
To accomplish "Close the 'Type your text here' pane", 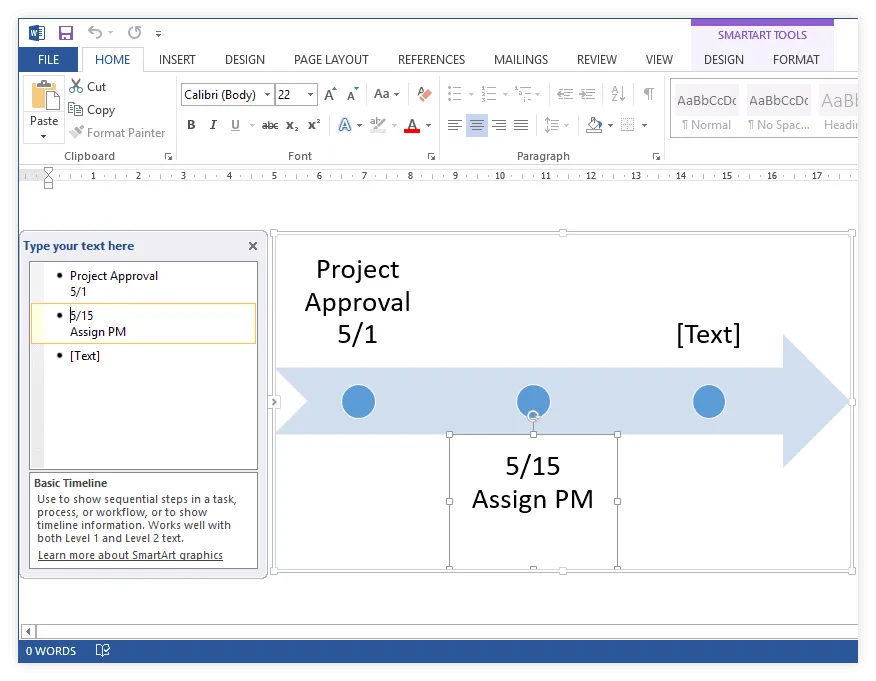I will click(x=253, y=246).
